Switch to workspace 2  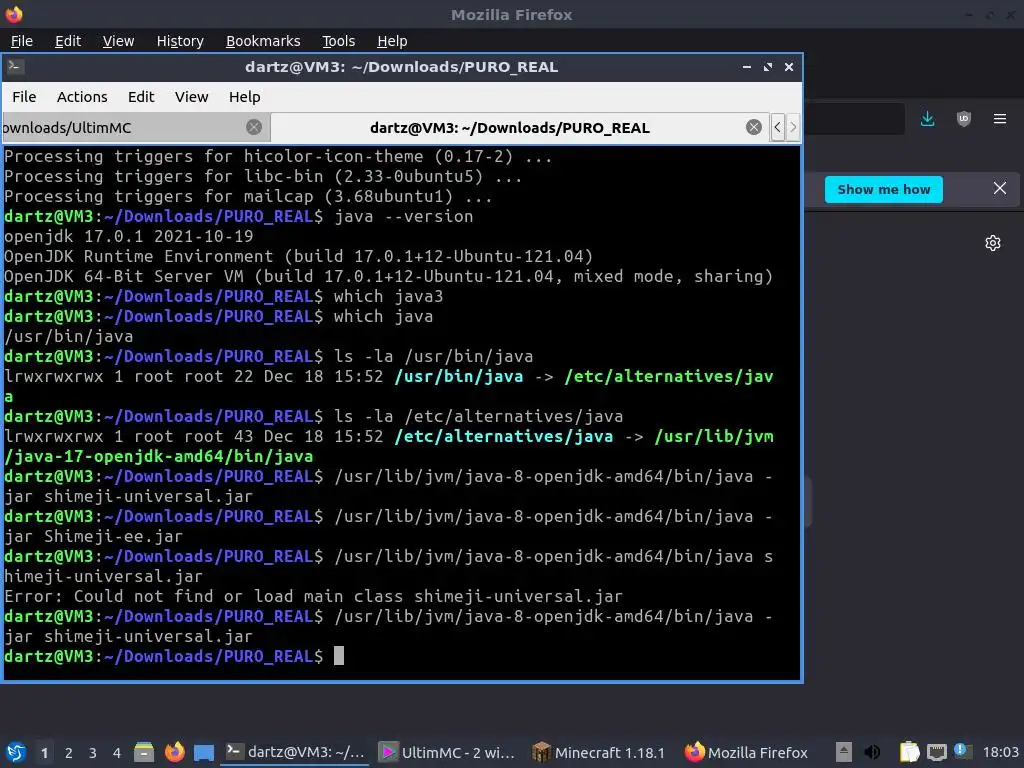tap(69, 752)
